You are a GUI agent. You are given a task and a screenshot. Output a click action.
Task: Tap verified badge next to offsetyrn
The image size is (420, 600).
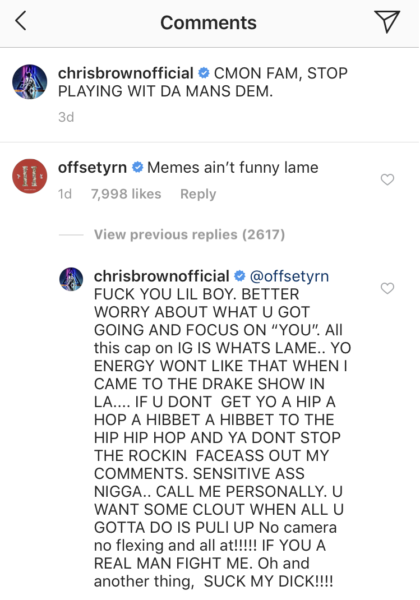coord(137,167)
